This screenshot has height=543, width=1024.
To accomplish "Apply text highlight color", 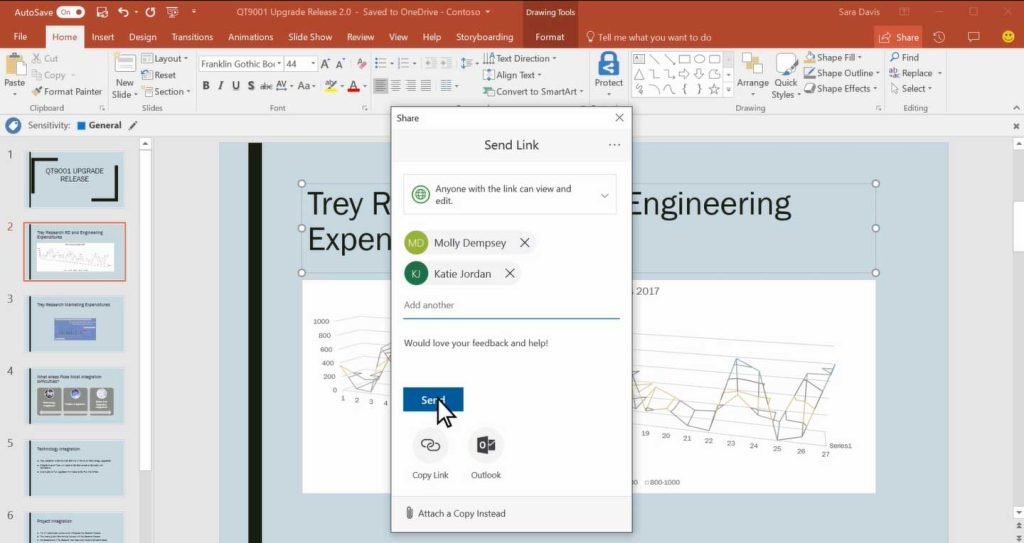I will tap(331, 86).
